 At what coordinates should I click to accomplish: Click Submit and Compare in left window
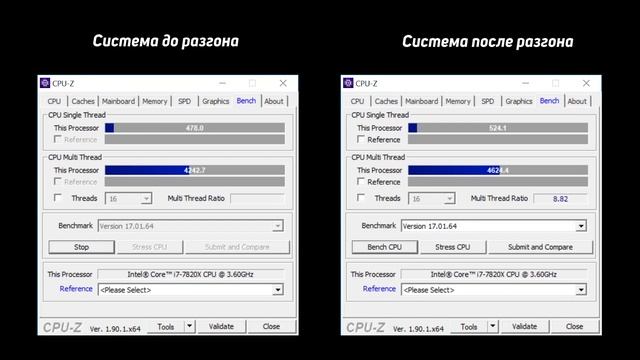point(237,247)
